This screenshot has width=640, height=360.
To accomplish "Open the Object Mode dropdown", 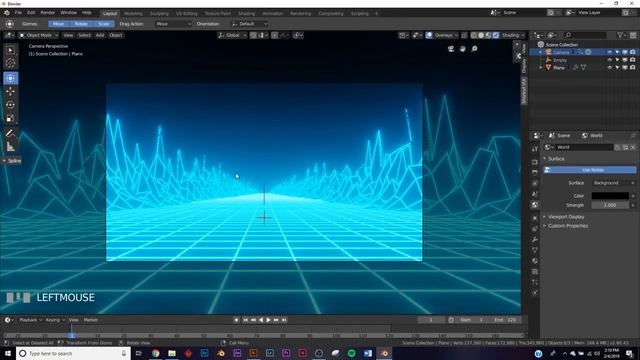I will tap(38, 36).
